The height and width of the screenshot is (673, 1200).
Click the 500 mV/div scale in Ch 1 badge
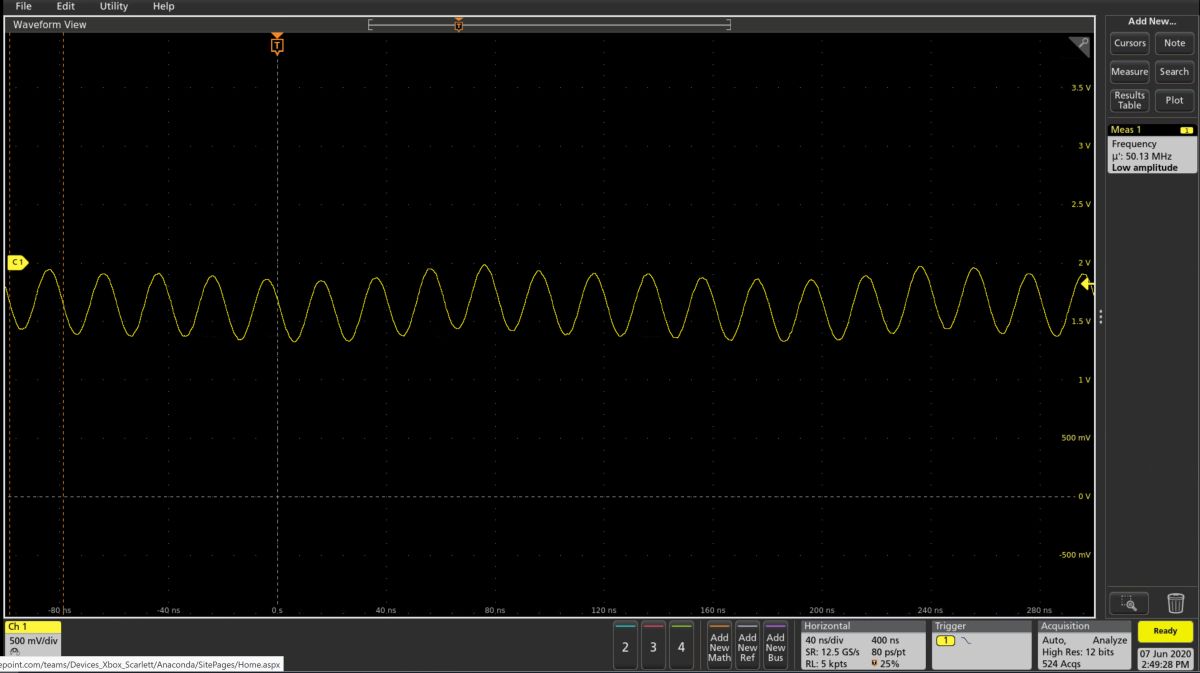[33, 640]
